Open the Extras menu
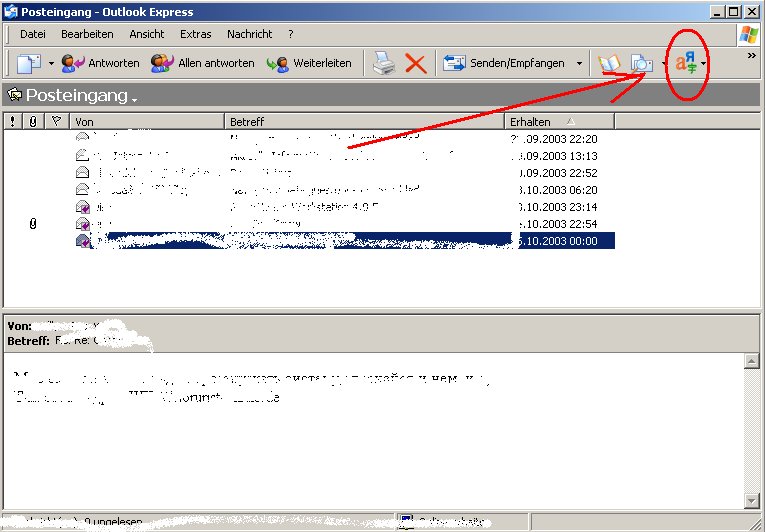The image size is (765, 532). point(196,34)
